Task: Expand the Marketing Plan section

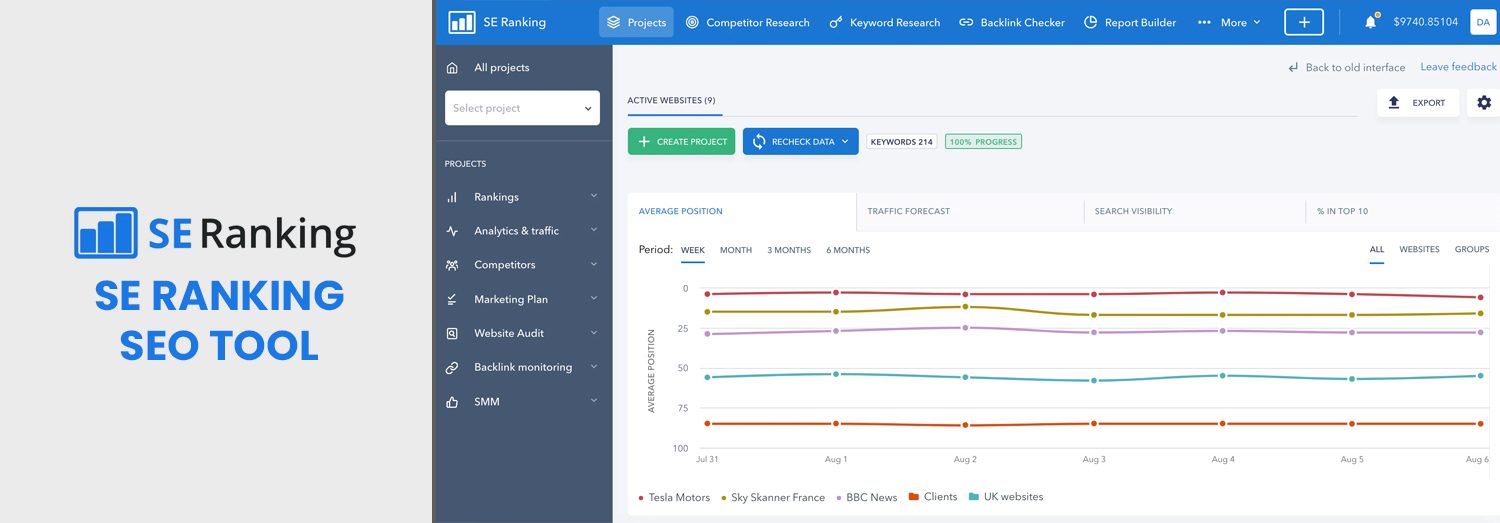Action: [594, 298]
